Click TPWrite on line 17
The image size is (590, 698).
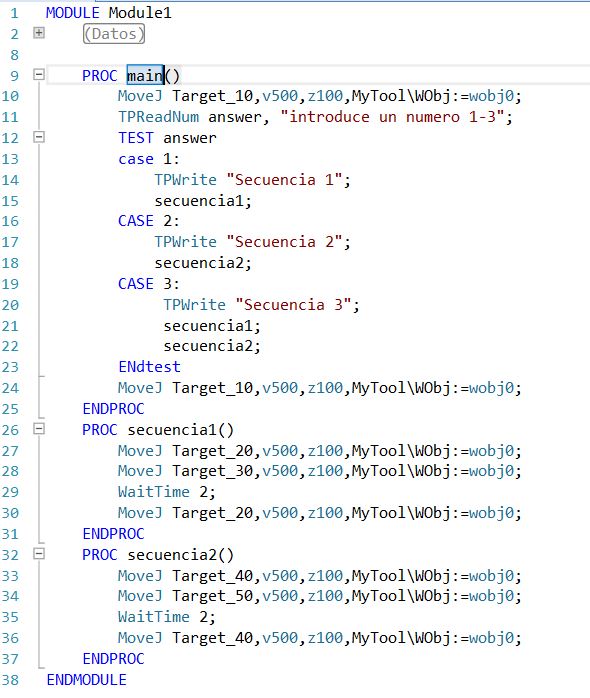185,242
